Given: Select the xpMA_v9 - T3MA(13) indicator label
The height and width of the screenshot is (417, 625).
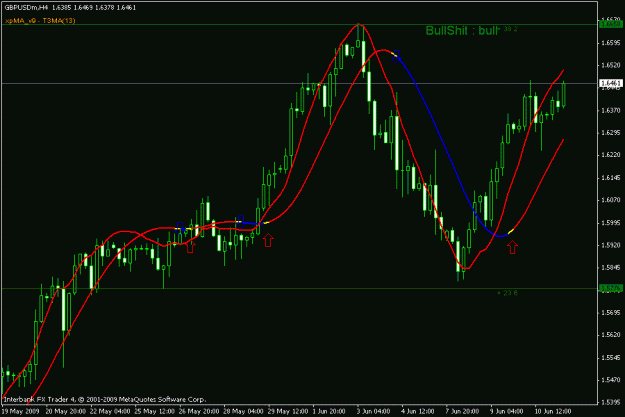Looking at the screenshot, I should pyautogui.click(x=40, y=21).
